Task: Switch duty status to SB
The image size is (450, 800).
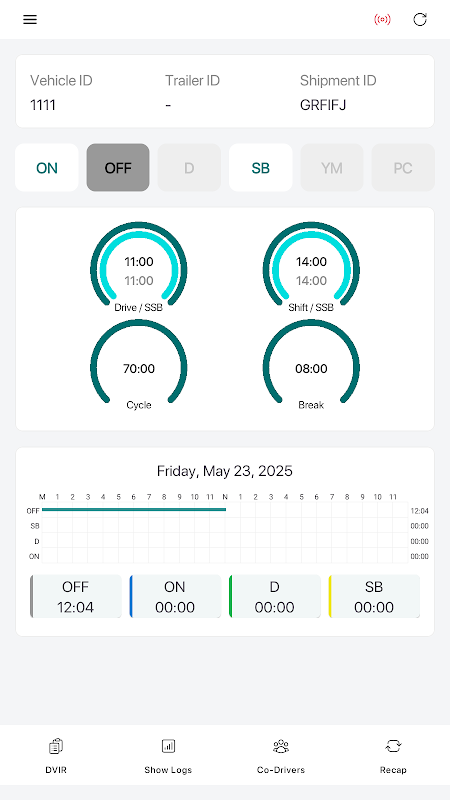Action: coord(261,168)
